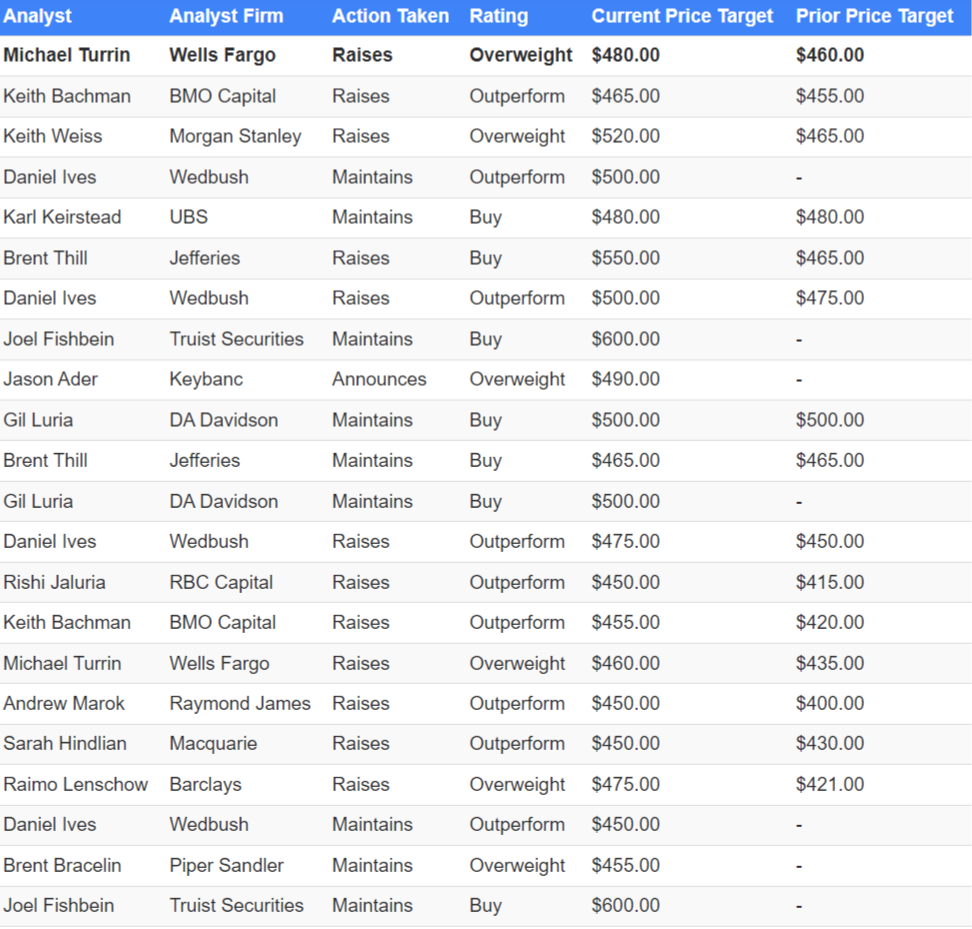Select the Morgan Stanley firm cell

tap(235, 136)
